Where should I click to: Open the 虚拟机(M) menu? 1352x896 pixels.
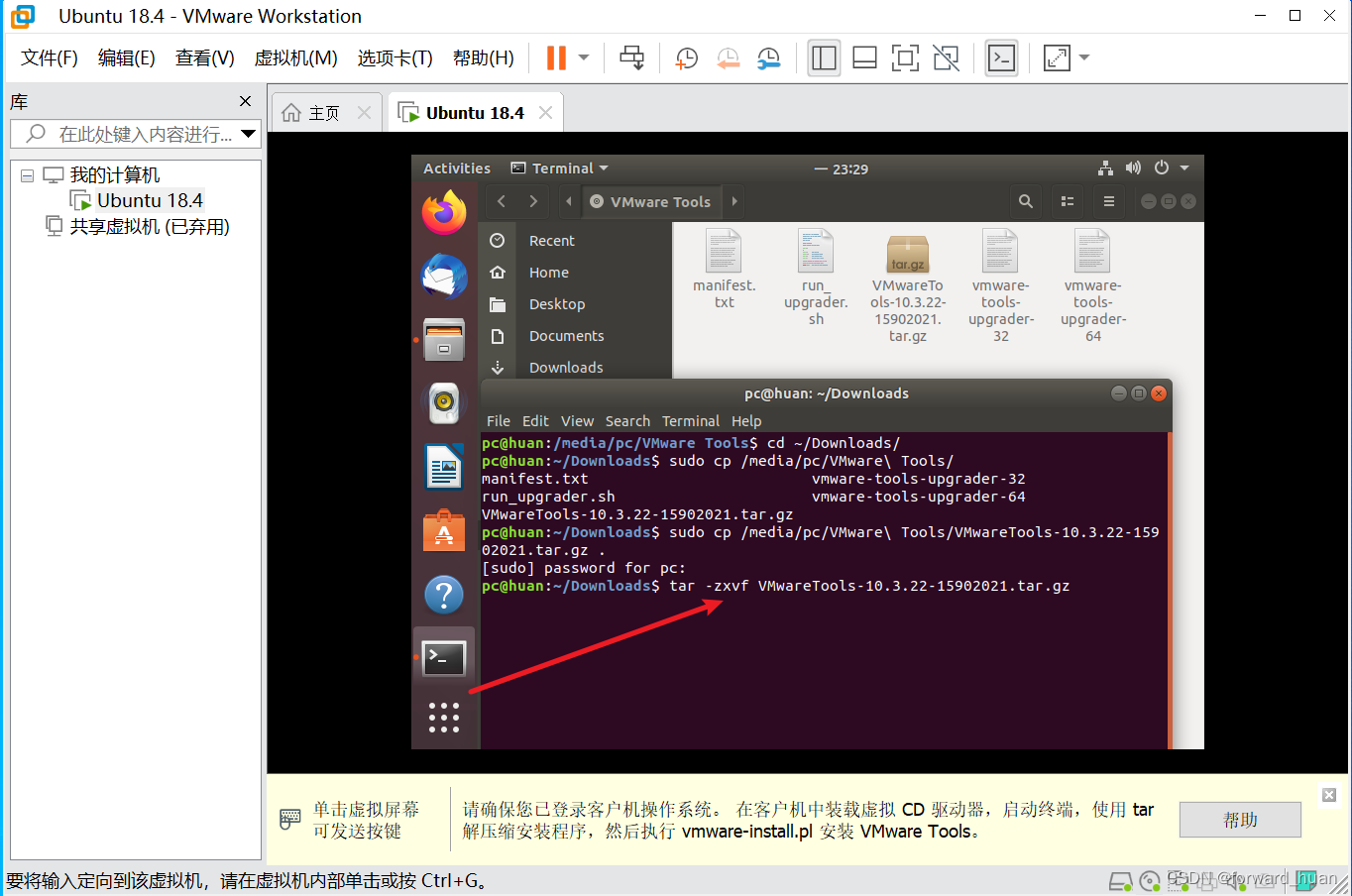295,57
